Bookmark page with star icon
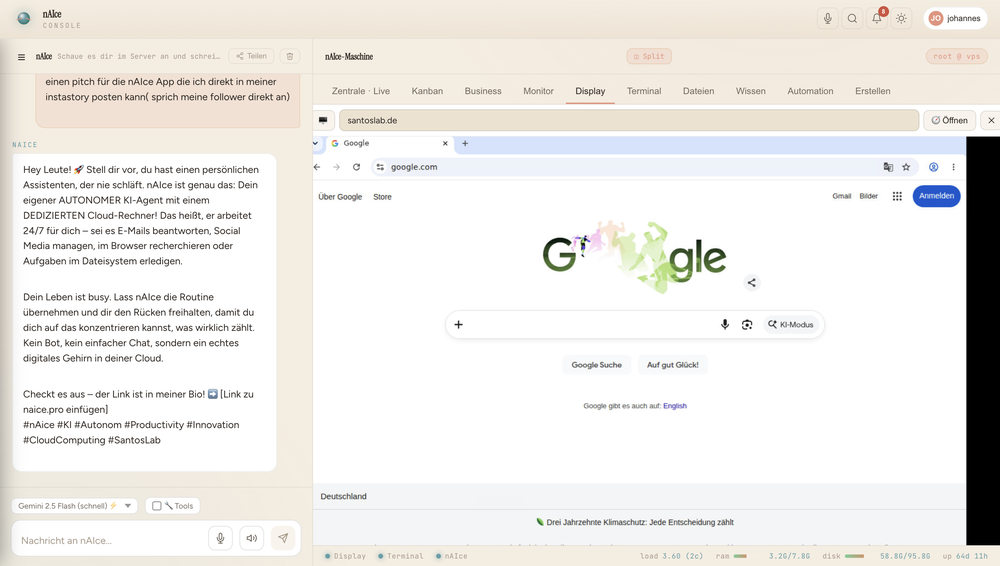1000x566 pixels. [x=906, y=167]
